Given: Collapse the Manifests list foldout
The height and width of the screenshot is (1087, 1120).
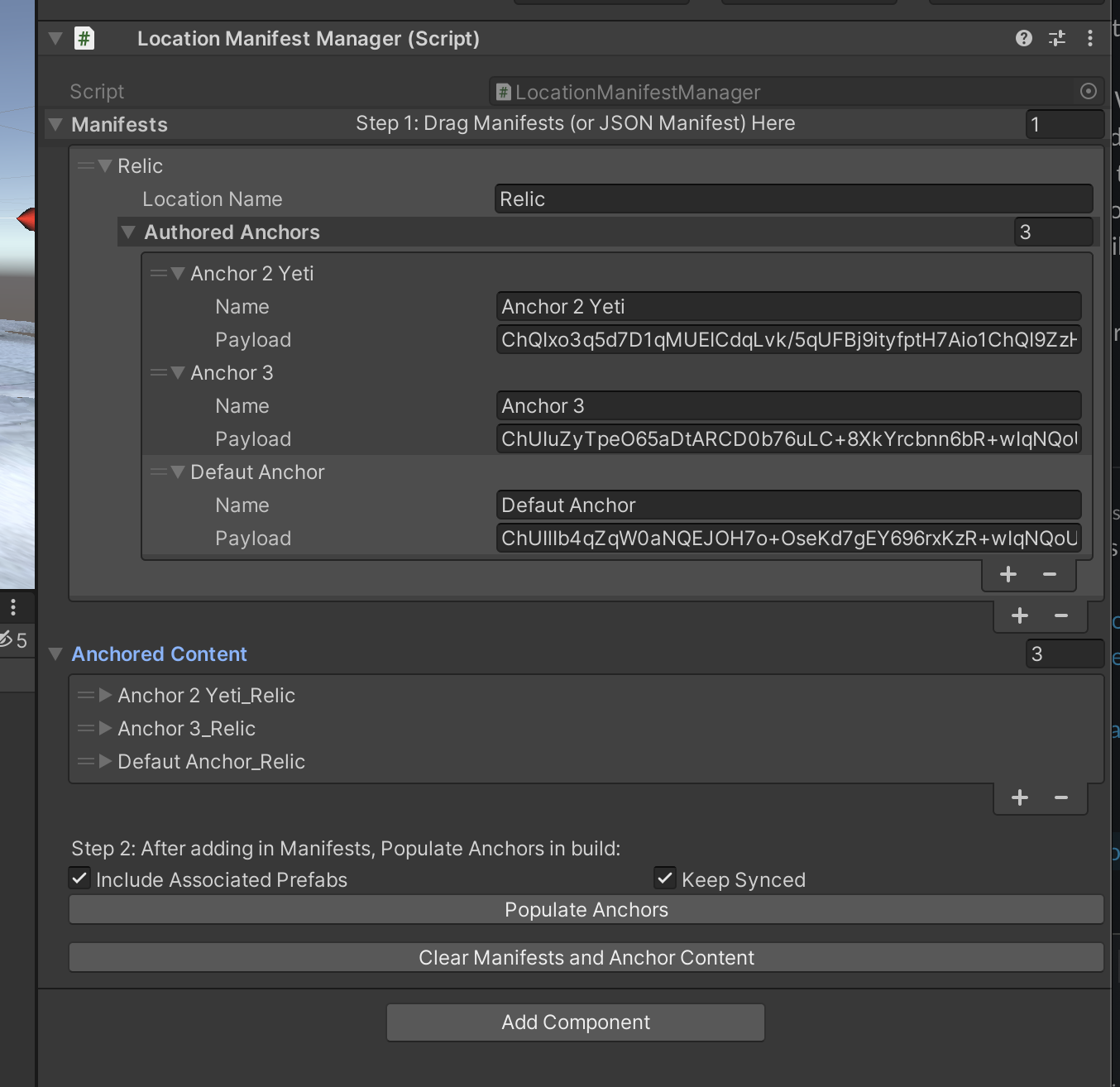Looking at the screenshot, I should point(55,124).
